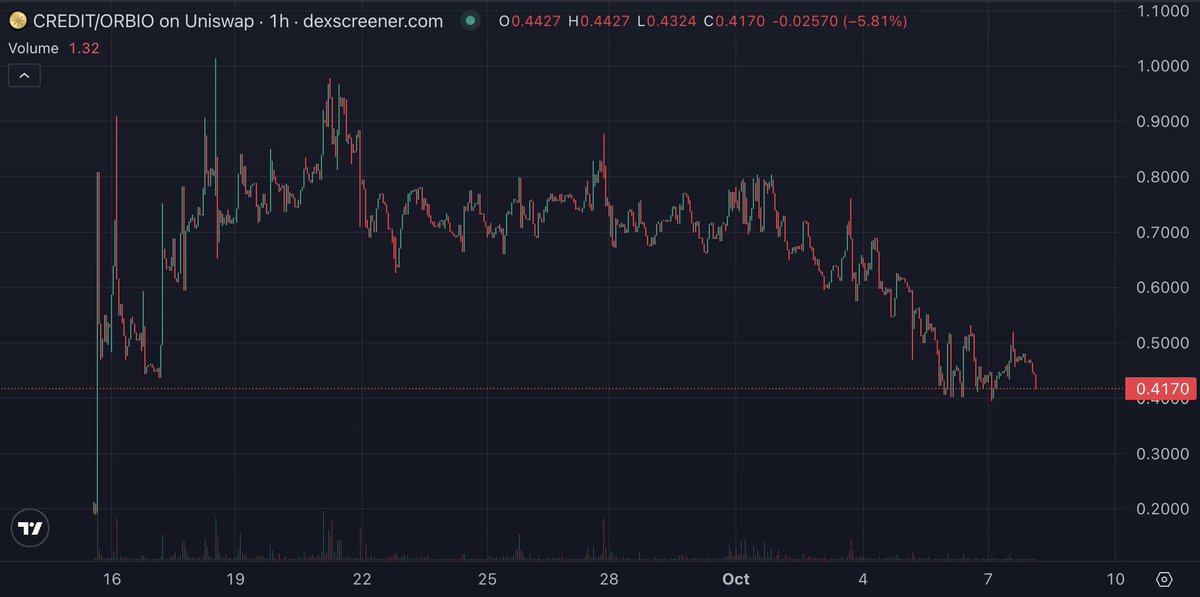Click the gold CREDIT token coin icon
The width and height of the screenshot is (1200, 597).
(x=17, y=21)
